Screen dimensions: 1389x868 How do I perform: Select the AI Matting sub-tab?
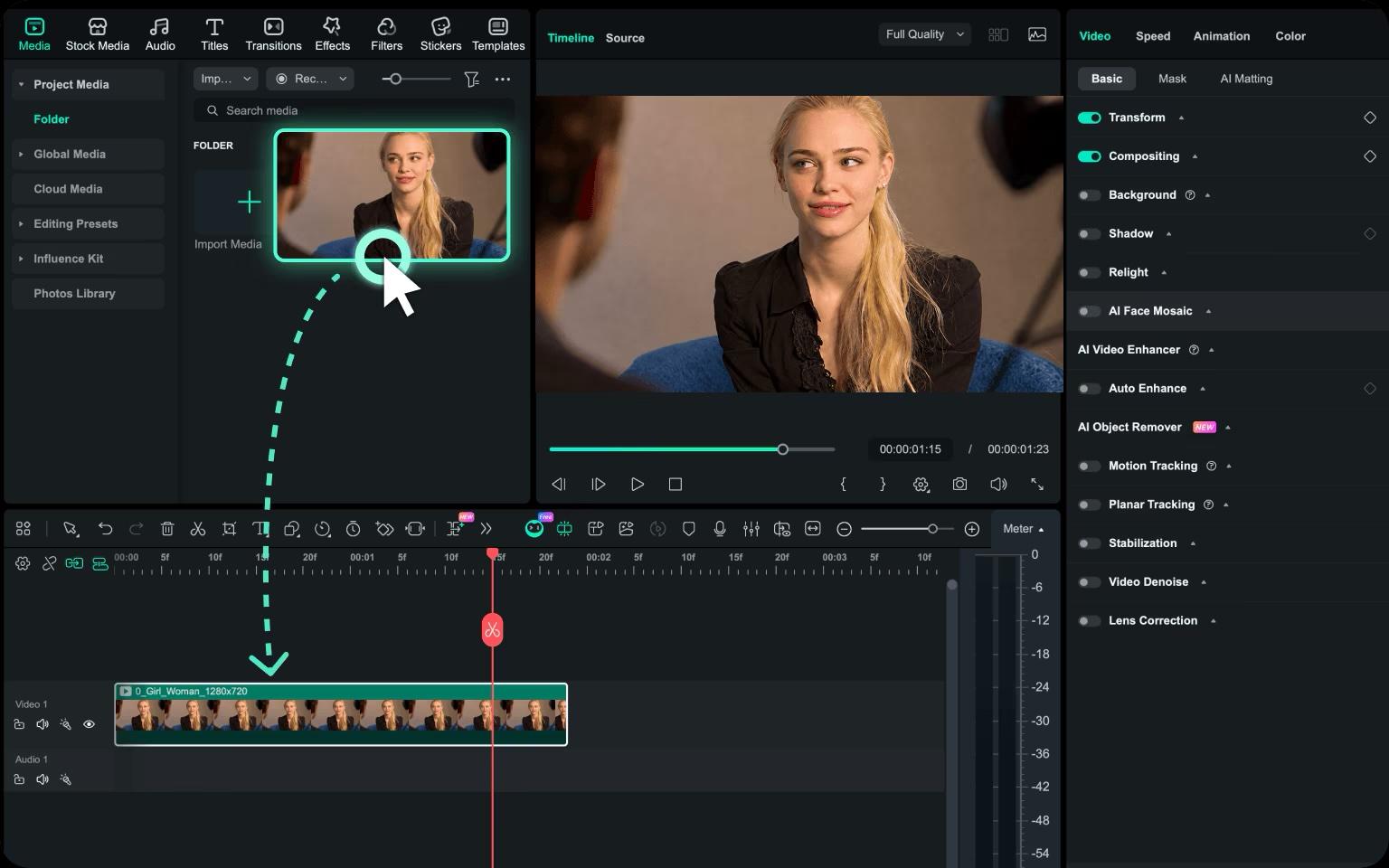click(1246, 79)
